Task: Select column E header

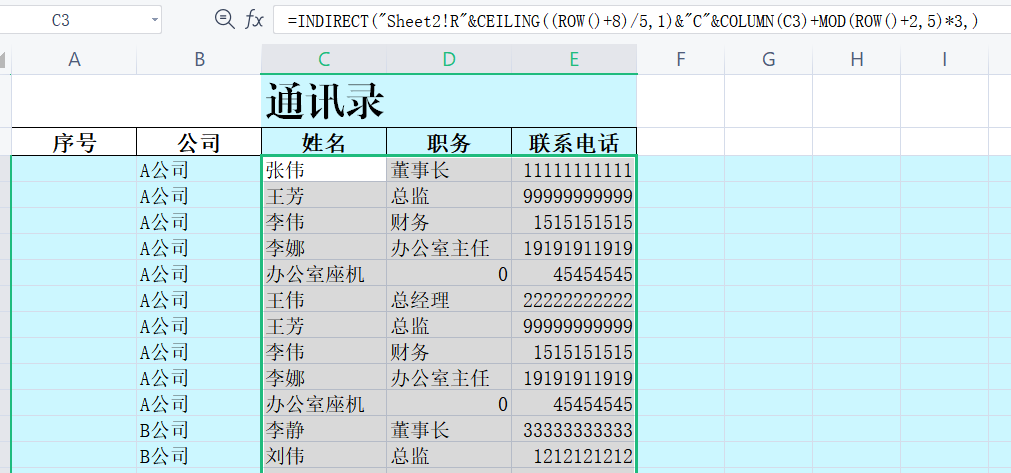Action: (574, 59)
